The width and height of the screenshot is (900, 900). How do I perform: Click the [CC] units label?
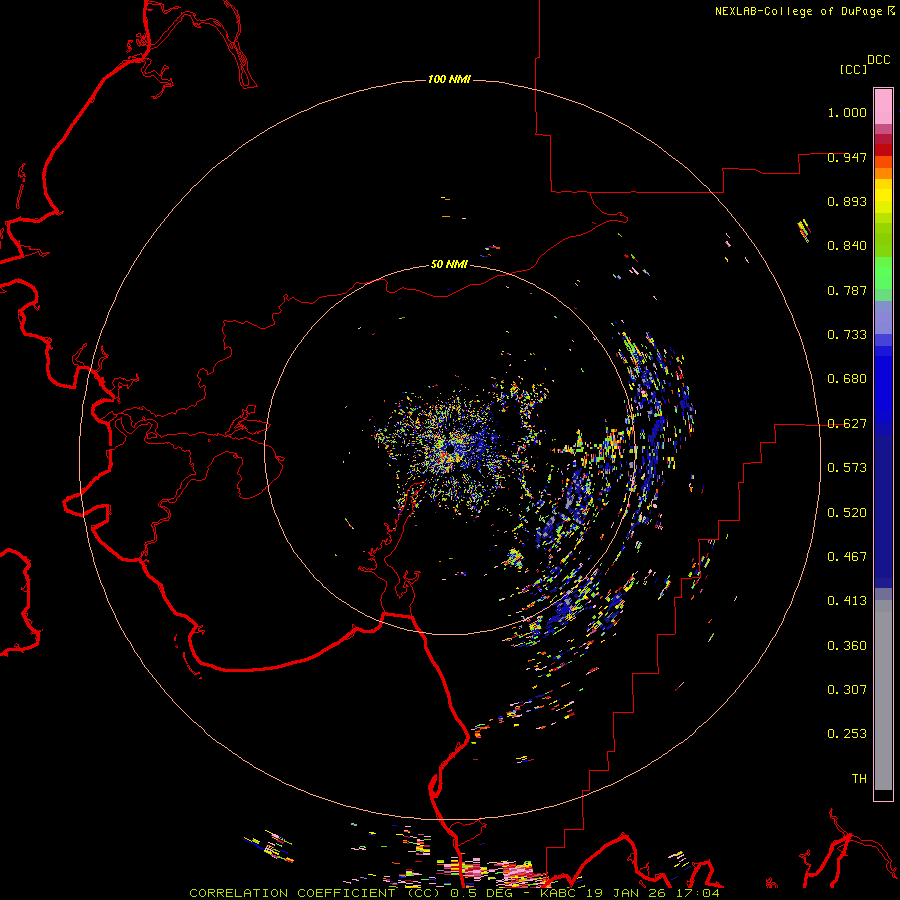coord(853,69)
